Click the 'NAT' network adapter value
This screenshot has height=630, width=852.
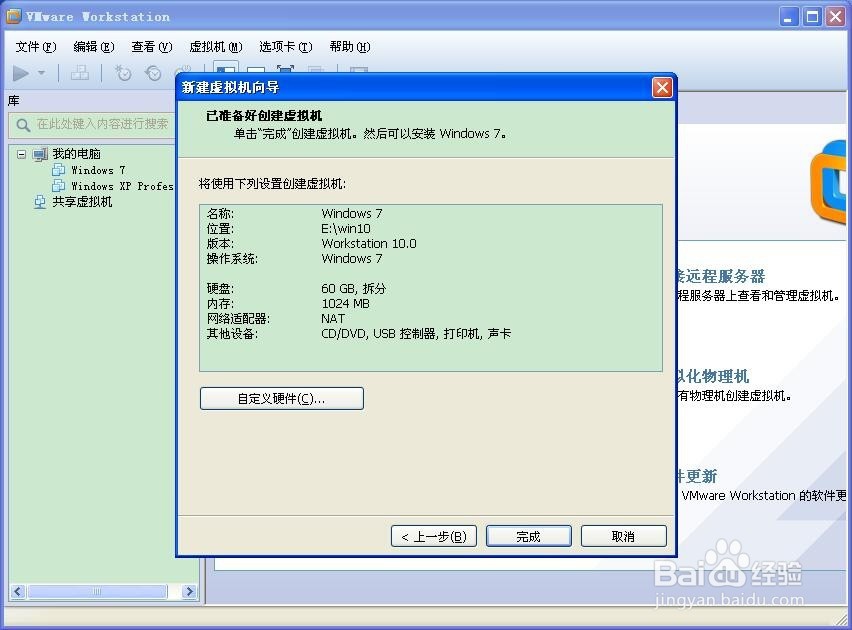pos(333,319)
